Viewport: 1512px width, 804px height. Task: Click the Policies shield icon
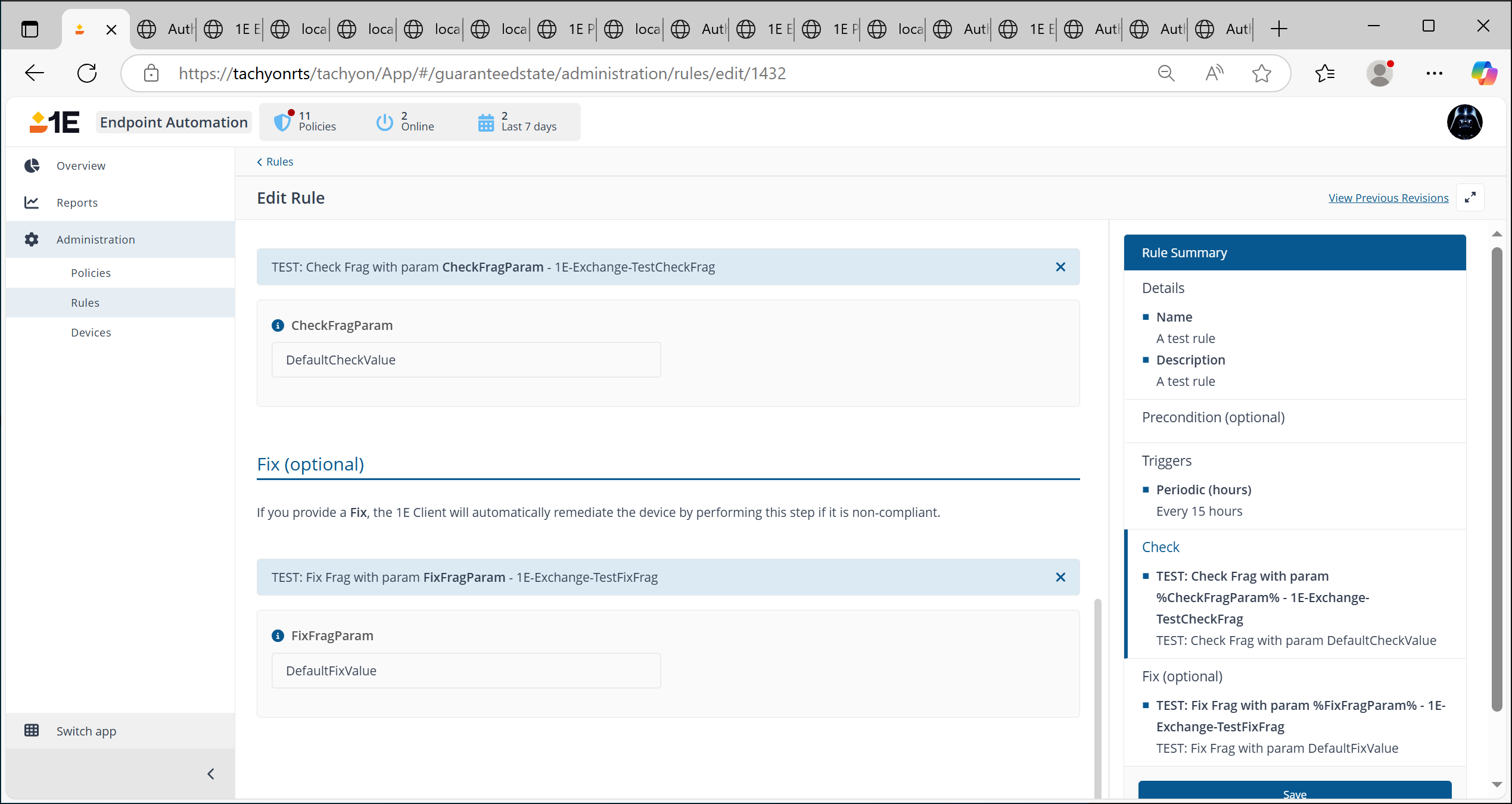coord(282,122)
